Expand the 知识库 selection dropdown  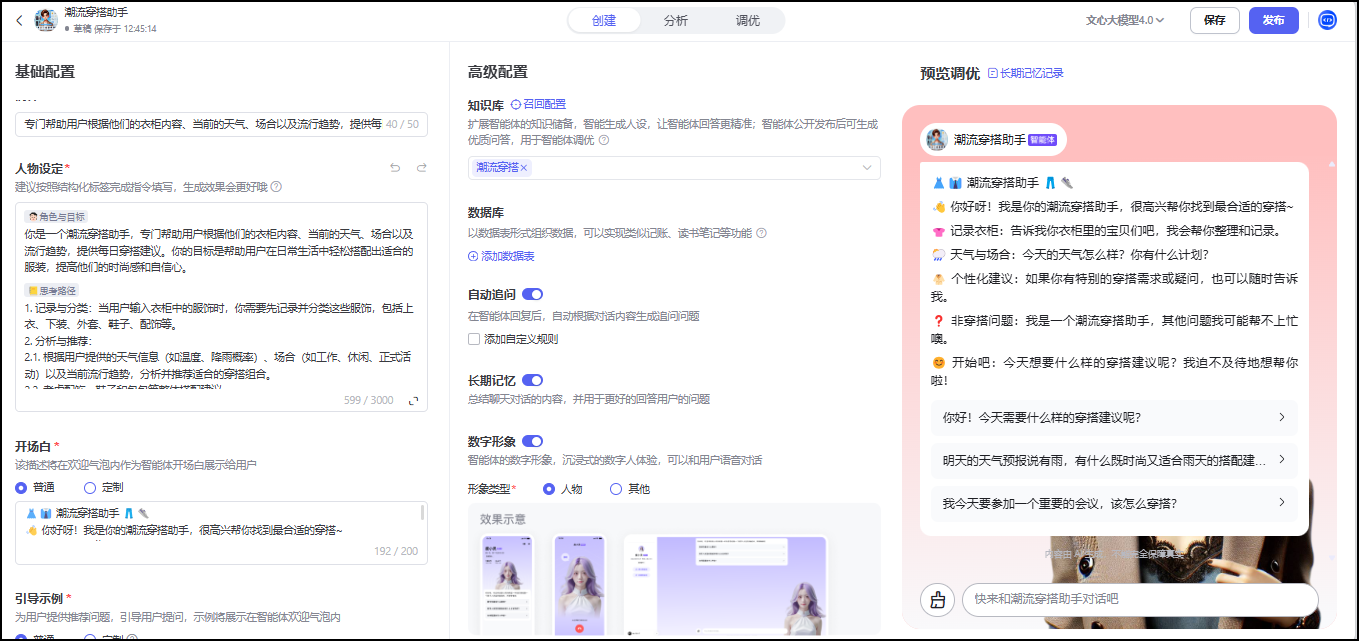tap(866, 168)
